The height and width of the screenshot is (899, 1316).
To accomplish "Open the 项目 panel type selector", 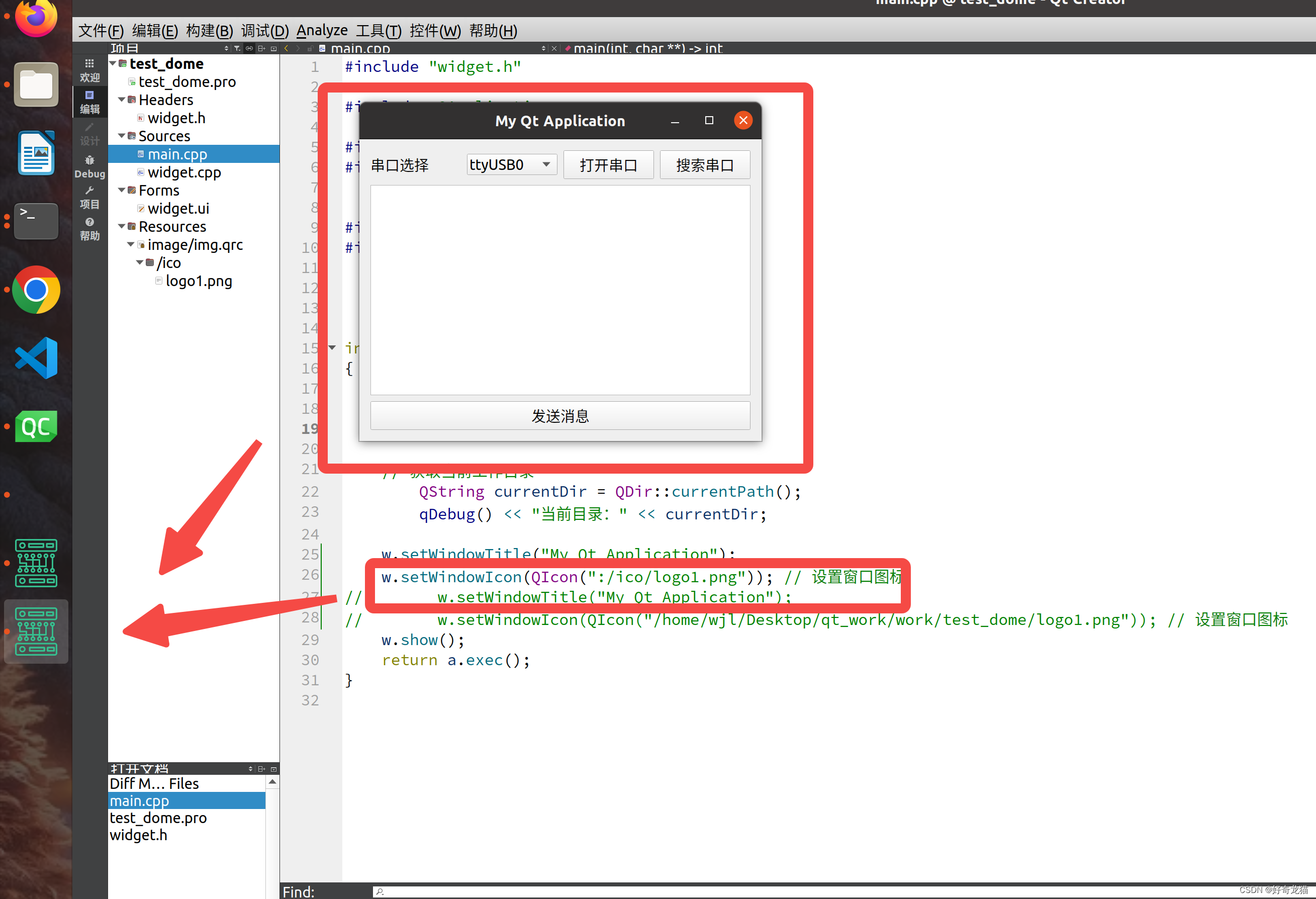I will pos(227,49).
